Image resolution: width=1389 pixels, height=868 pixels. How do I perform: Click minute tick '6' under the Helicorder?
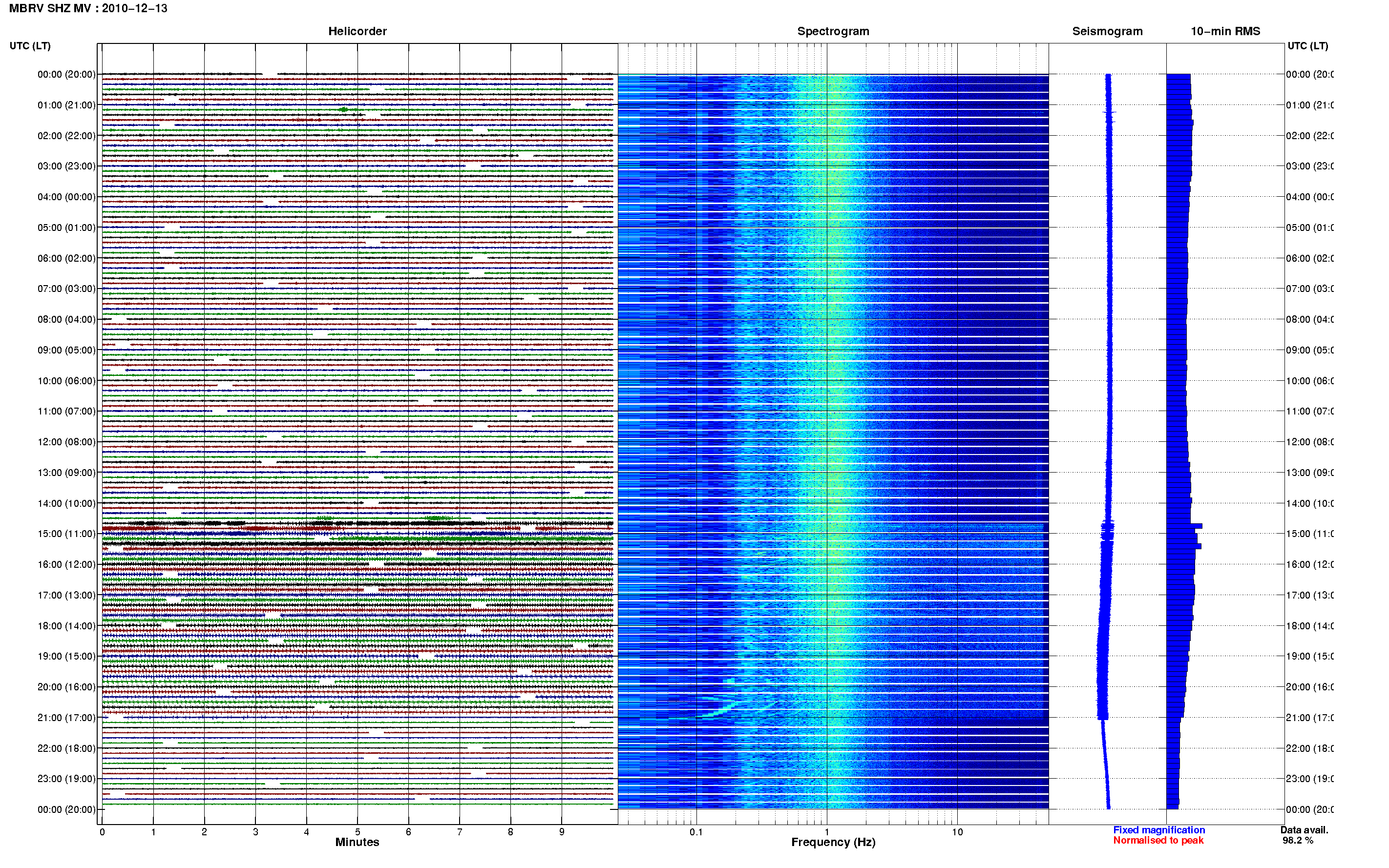(x=408, y=832)
